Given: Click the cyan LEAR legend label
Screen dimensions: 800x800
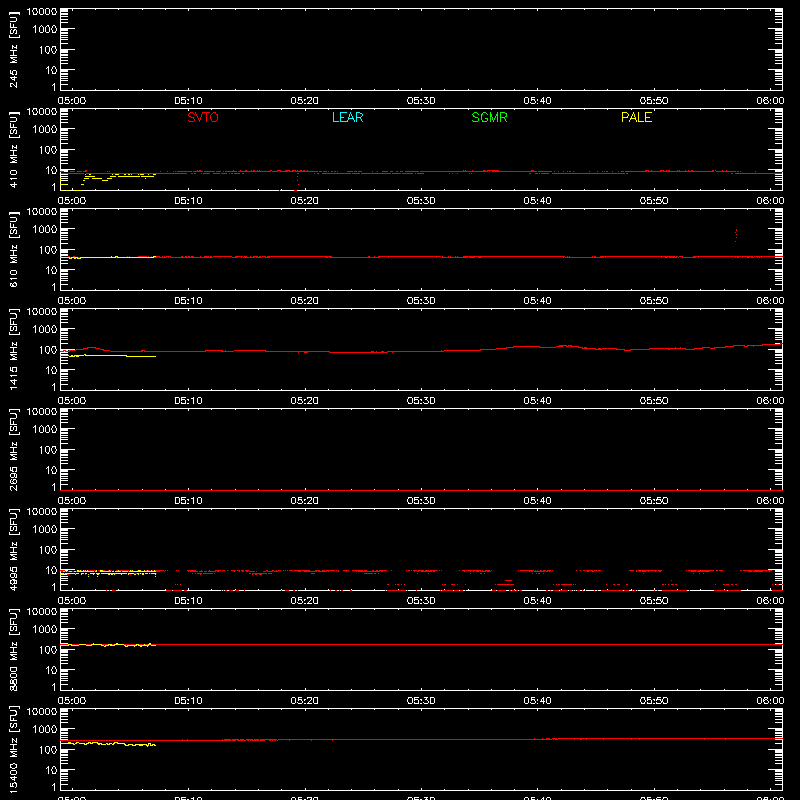Looking at the screenshot, I should coord(347,117).
